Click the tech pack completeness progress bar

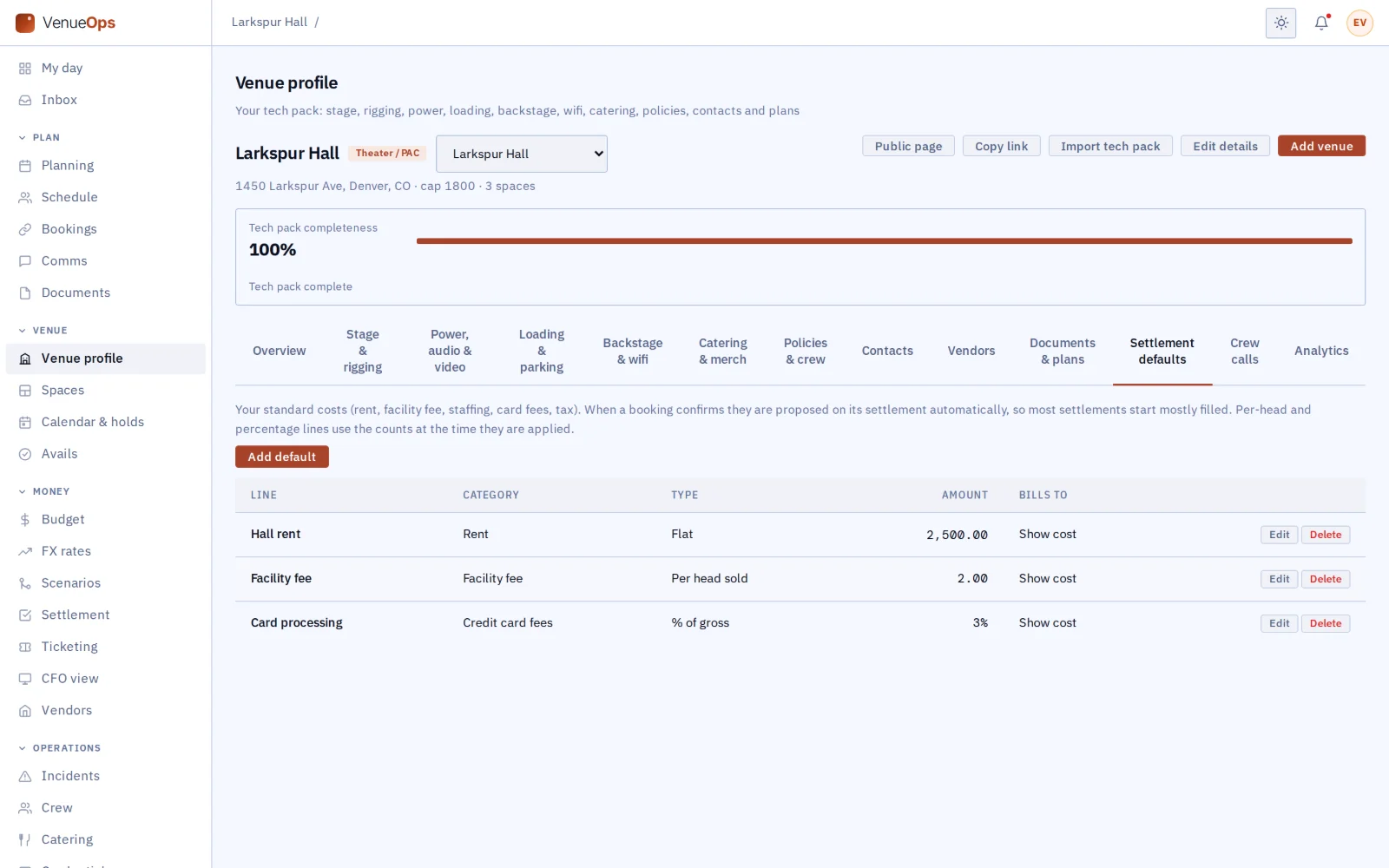click(884, 241)
